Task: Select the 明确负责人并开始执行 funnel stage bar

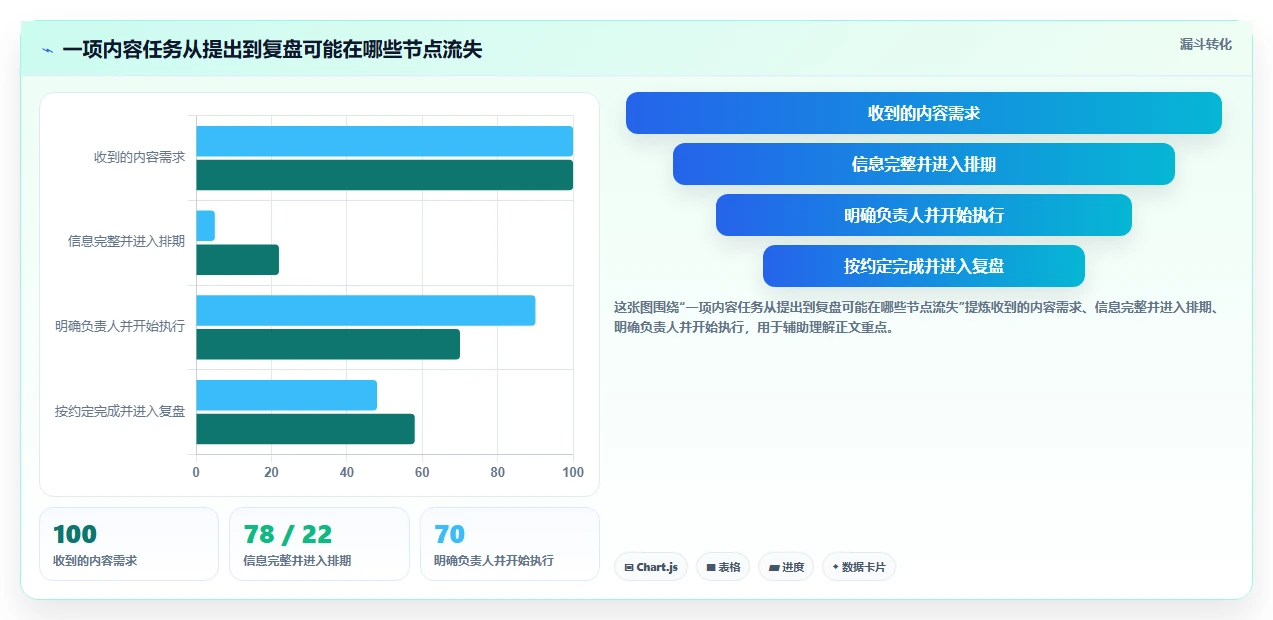Action: tap(923, 215)
